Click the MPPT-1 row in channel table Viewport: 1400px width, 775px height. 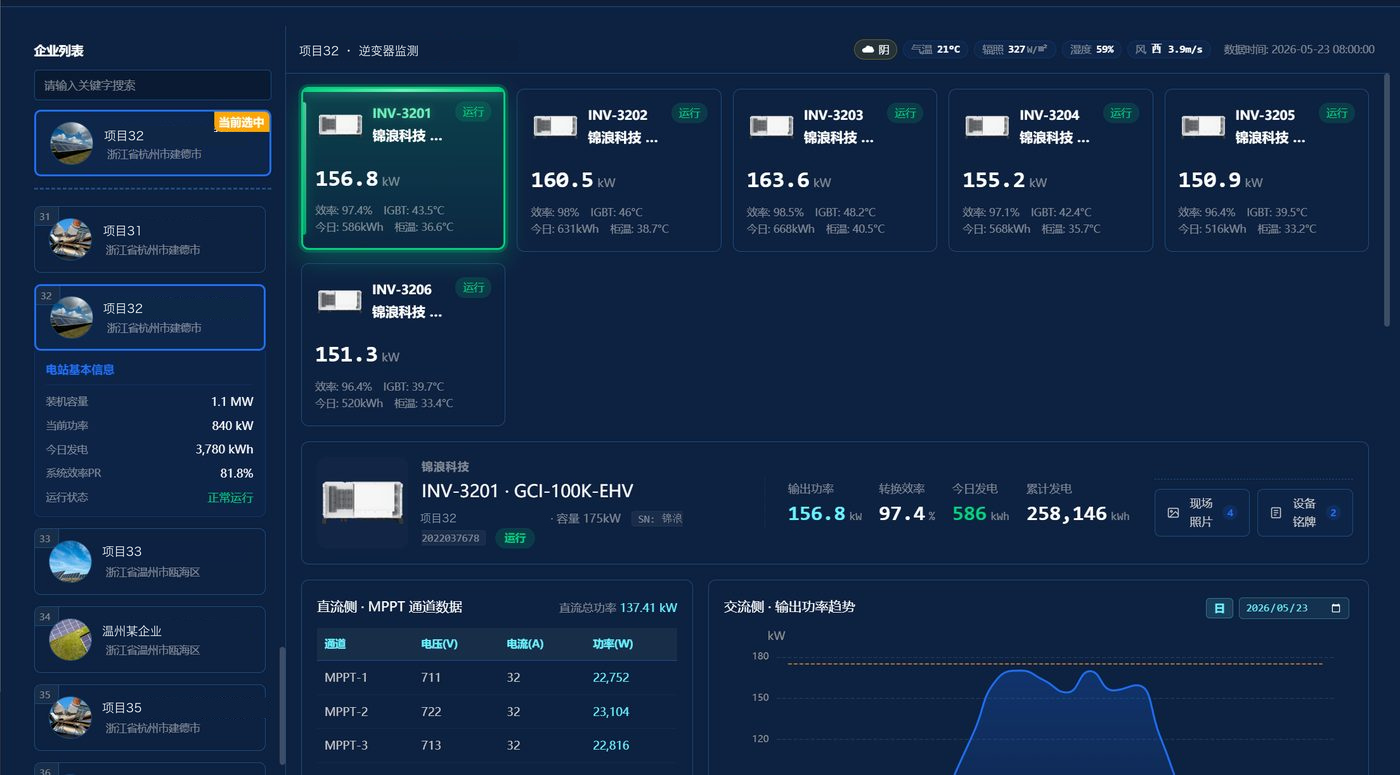pyautogui.click(x=497, y=678)
